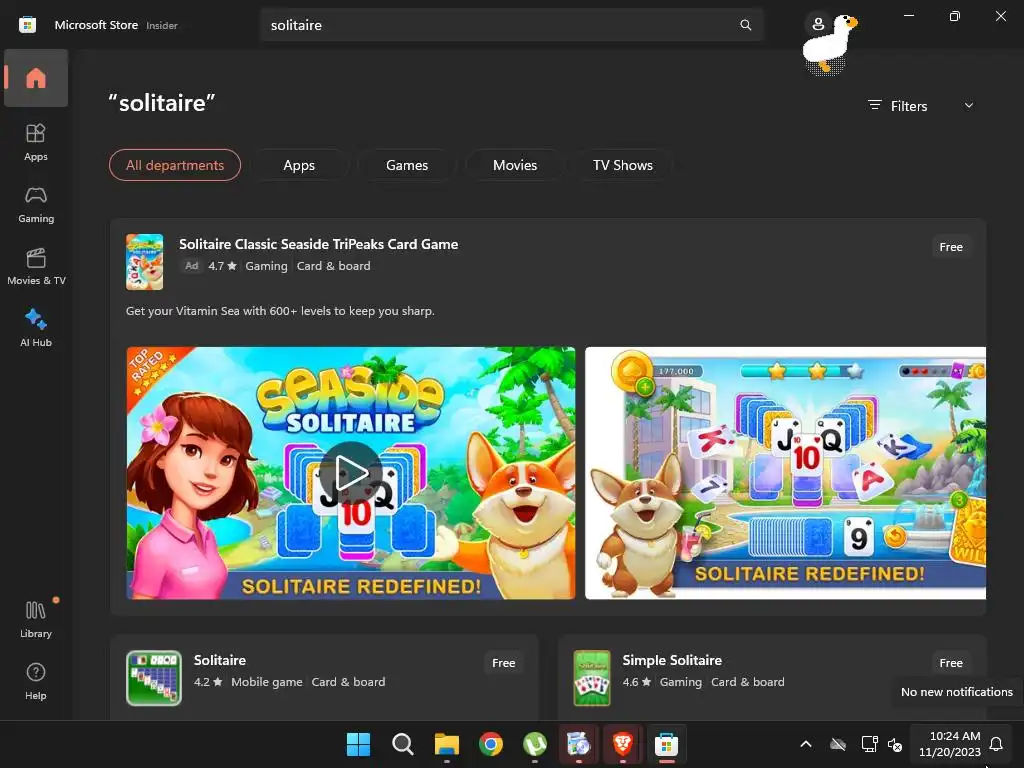The height and width of the screenshot is (768, 1024).
Task: Click the Solitaire app icon
Action: click(x=154, y=678)
